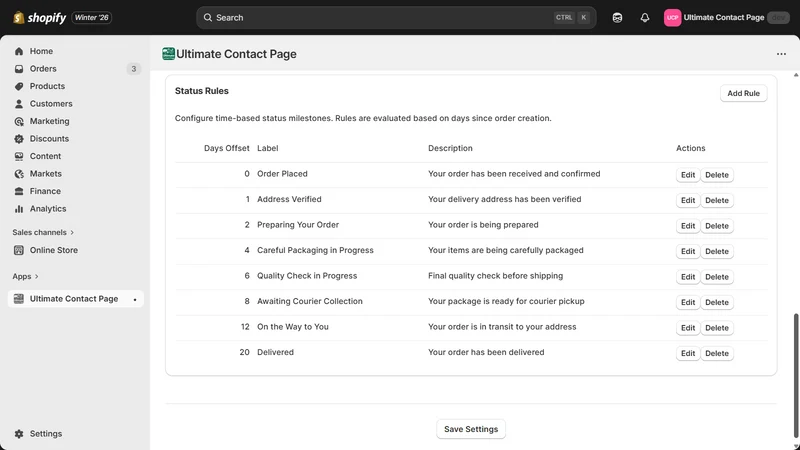Click Ultimate Contact Page sidebar app icon
This screenshot has width=800, height=450.
click(19, 299)
